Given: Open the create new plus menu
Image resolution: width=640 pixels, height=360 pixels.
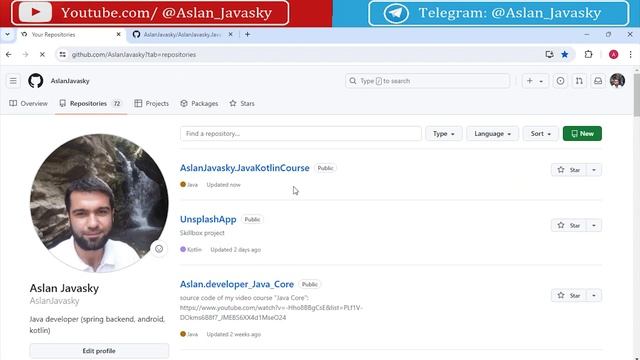Looking at the screenshot, I should 534,81.
